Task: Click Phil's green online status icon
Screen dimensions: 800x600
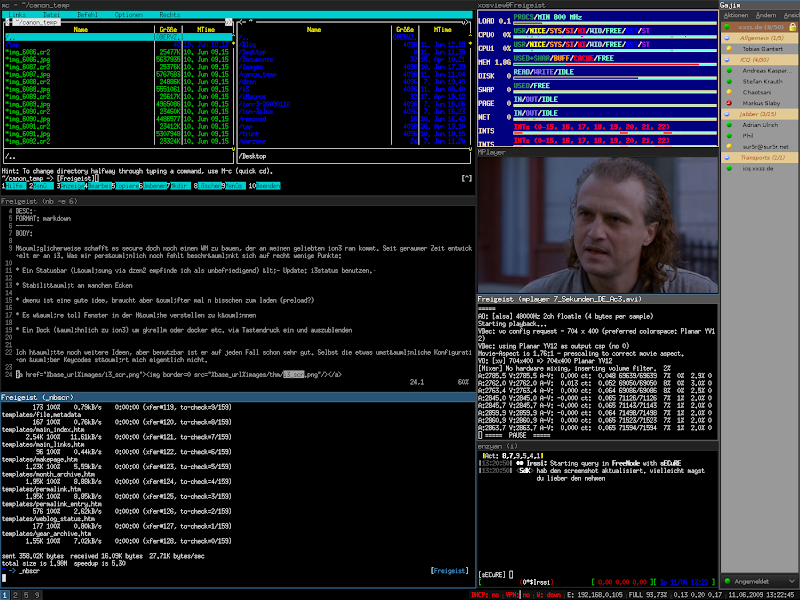Action: pos(729,136)
